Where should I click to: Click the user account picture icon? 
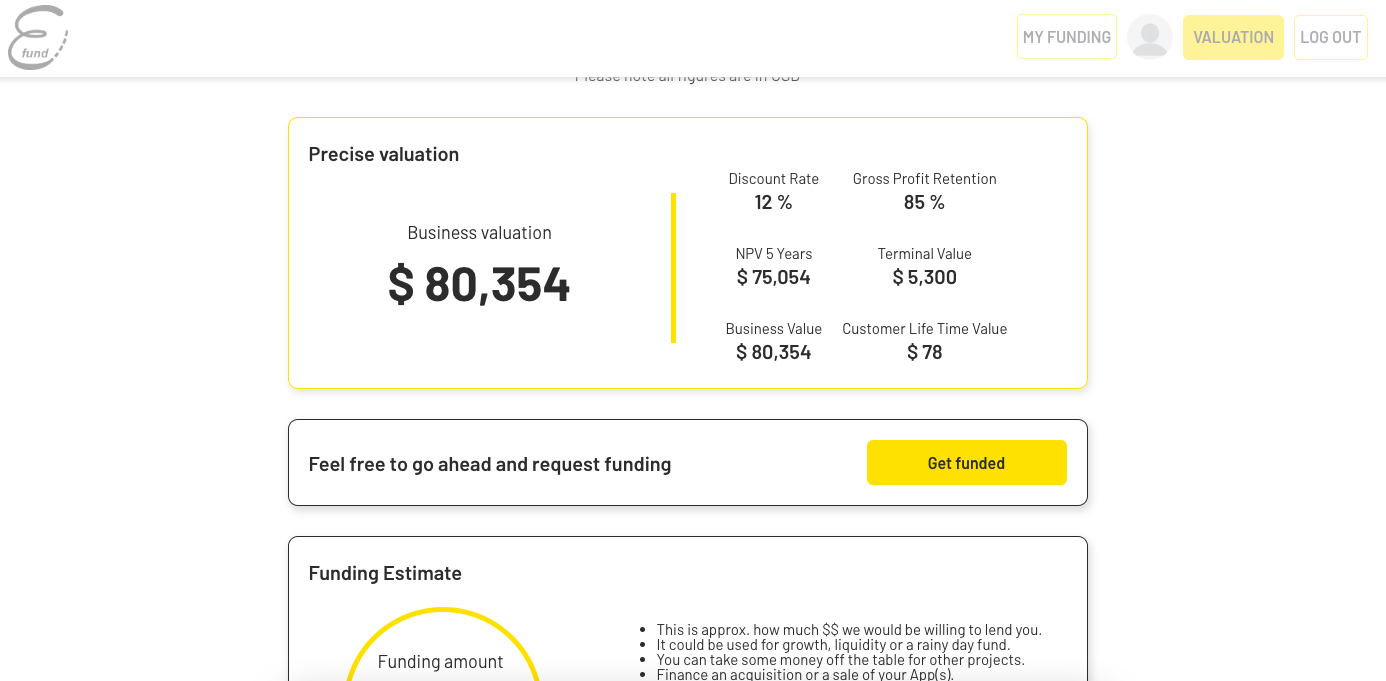[x=1149, y=36]
